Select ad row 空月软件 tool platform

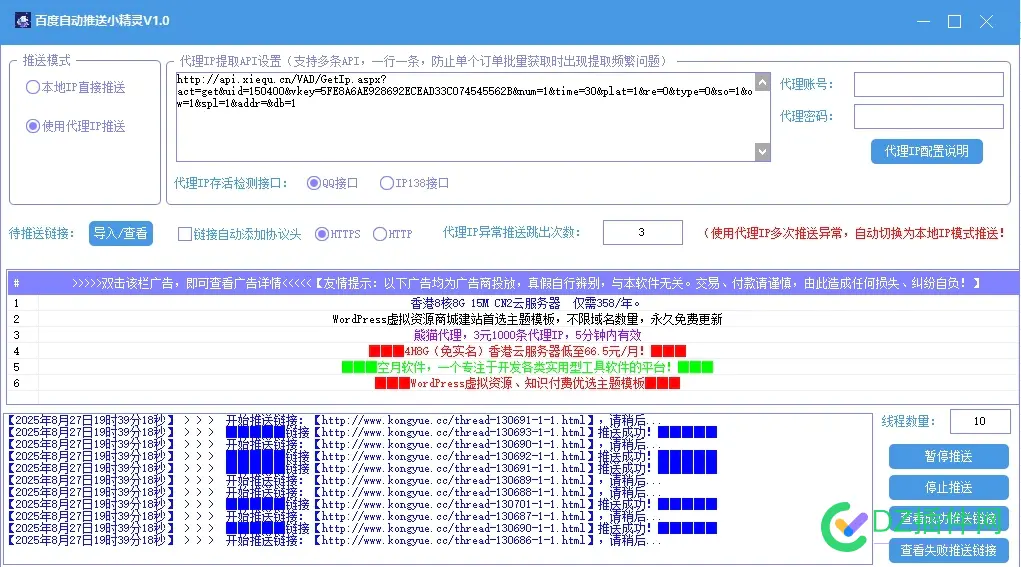[x=513, y=367]
